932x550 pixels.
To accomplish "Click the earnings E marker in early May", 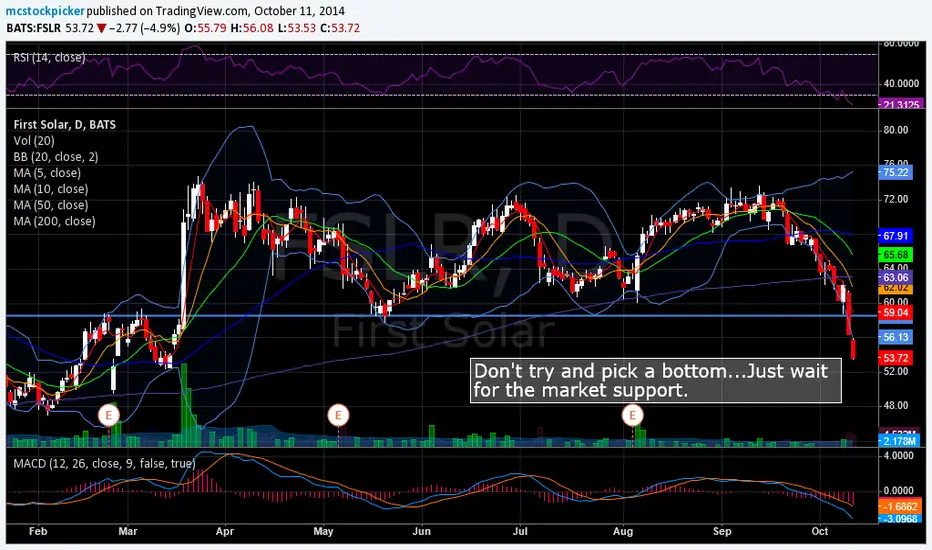I will coord(338,414).
